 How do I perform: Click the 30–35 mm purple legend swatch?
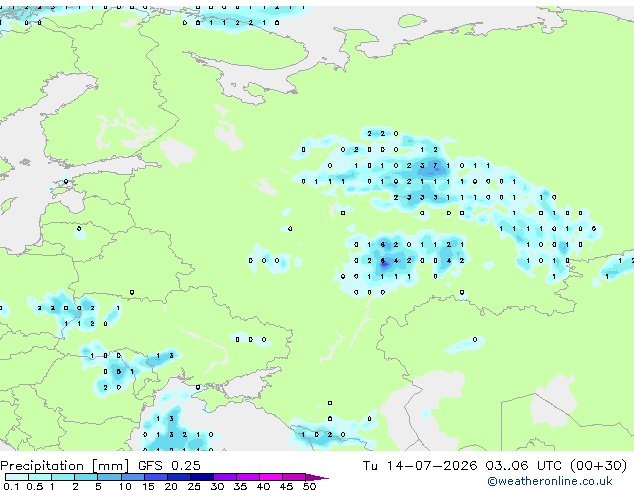(224, 477)
